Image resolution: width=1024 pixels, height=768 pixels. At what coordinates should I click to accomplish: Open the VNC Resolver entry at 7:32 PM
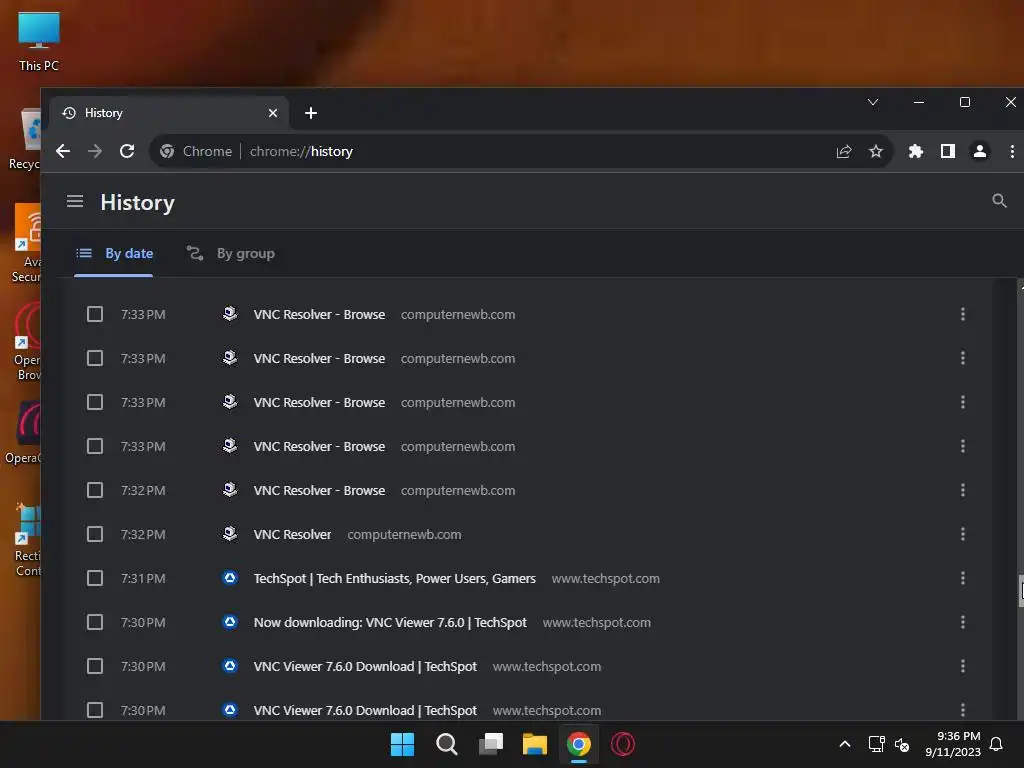pos(292,534)
